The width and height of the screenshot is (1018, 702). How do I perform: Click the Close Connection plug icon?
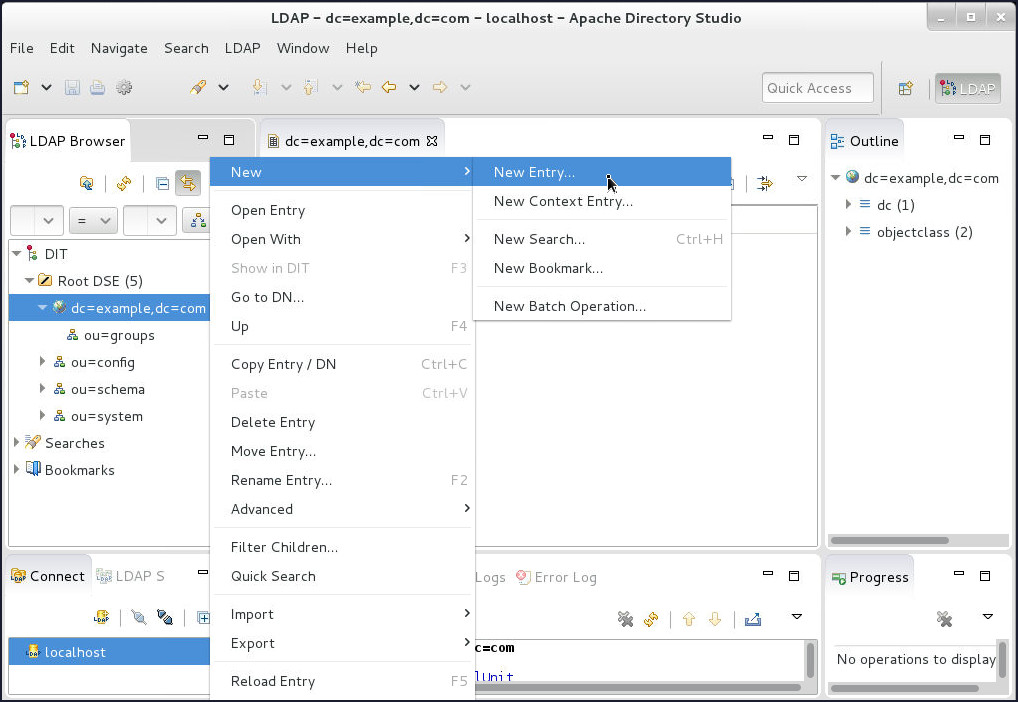(165, 617)
